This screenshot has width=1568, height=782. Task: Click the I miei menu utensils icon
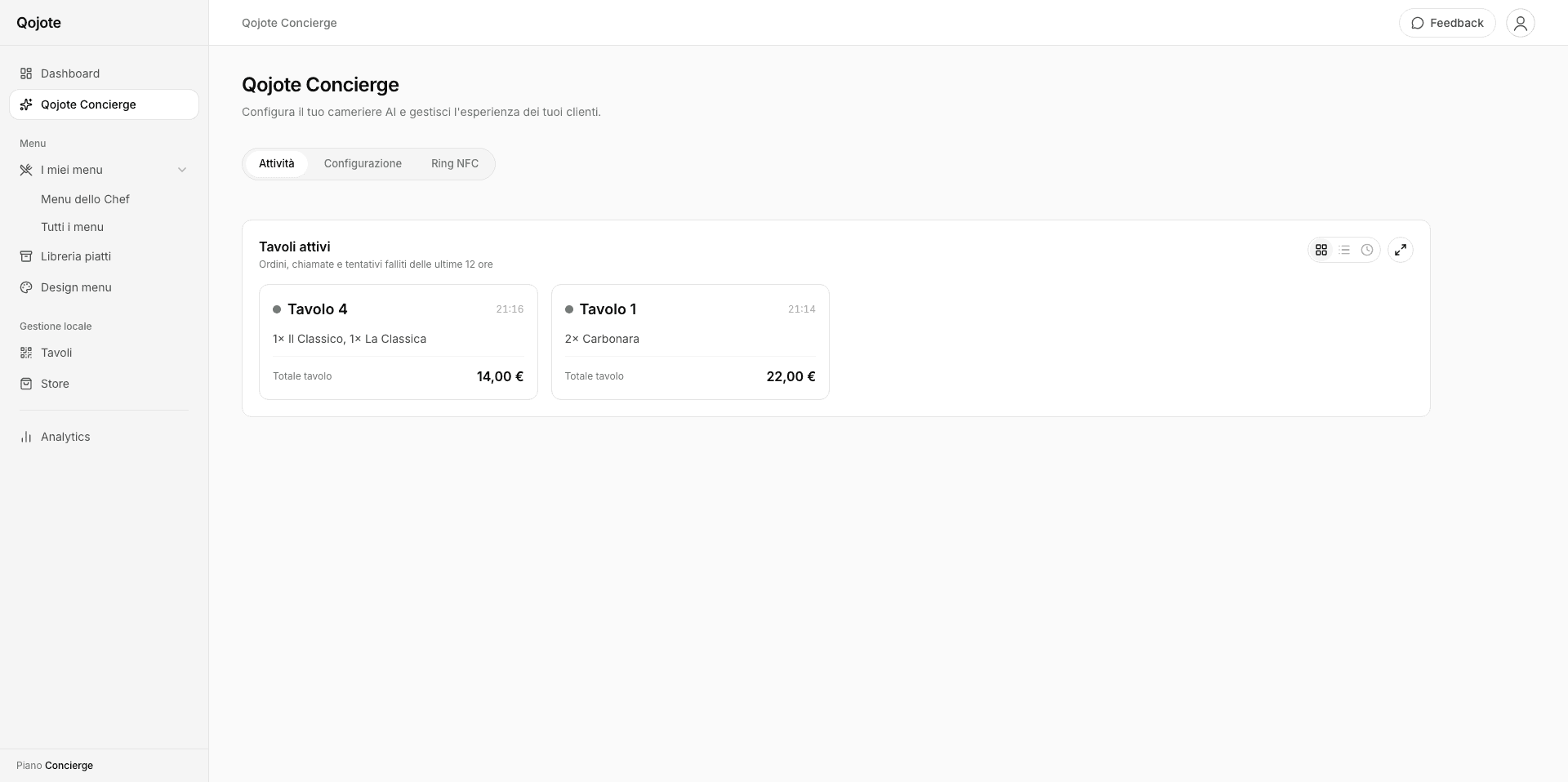(x=26, y=170)
